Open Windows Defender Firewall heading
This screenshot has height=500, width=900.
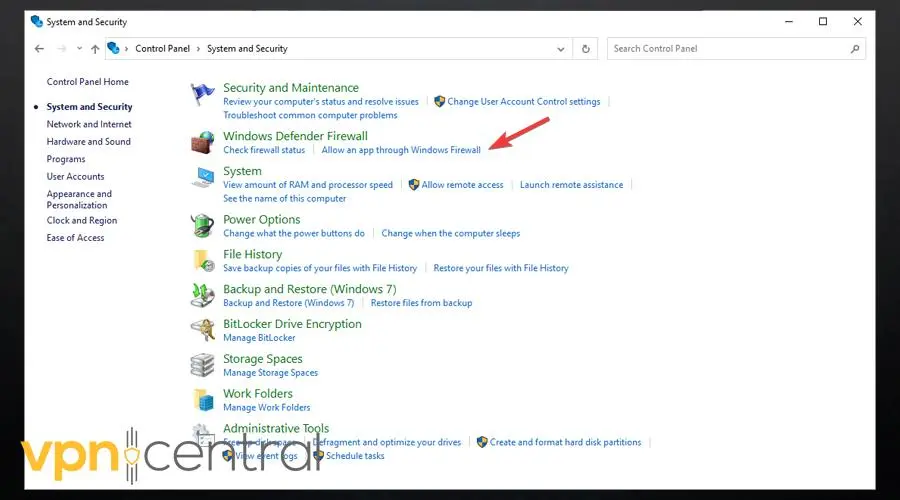tap(296, 136)
